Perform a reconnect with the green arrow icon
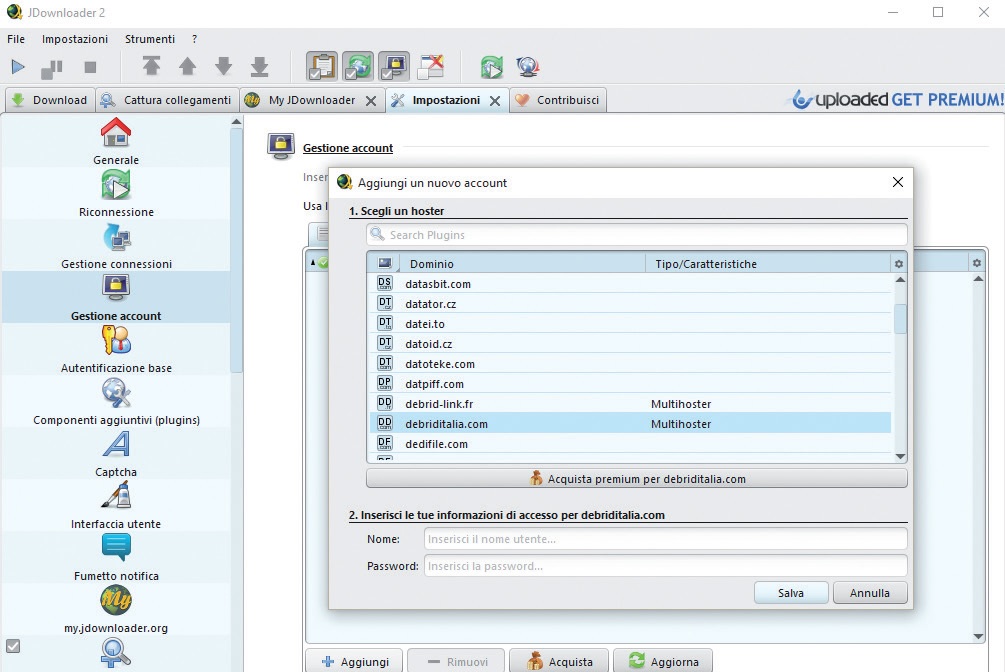 pyautogui.click(x=492, y=67)
